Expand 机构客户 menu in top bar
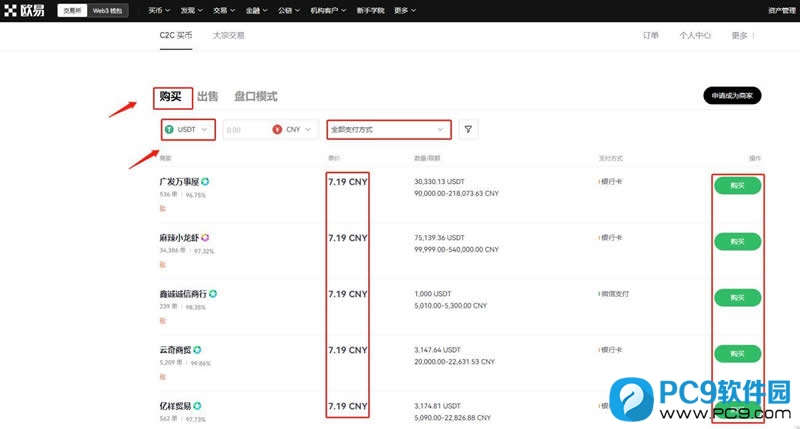800x429 pixels. tap(328, 11)
